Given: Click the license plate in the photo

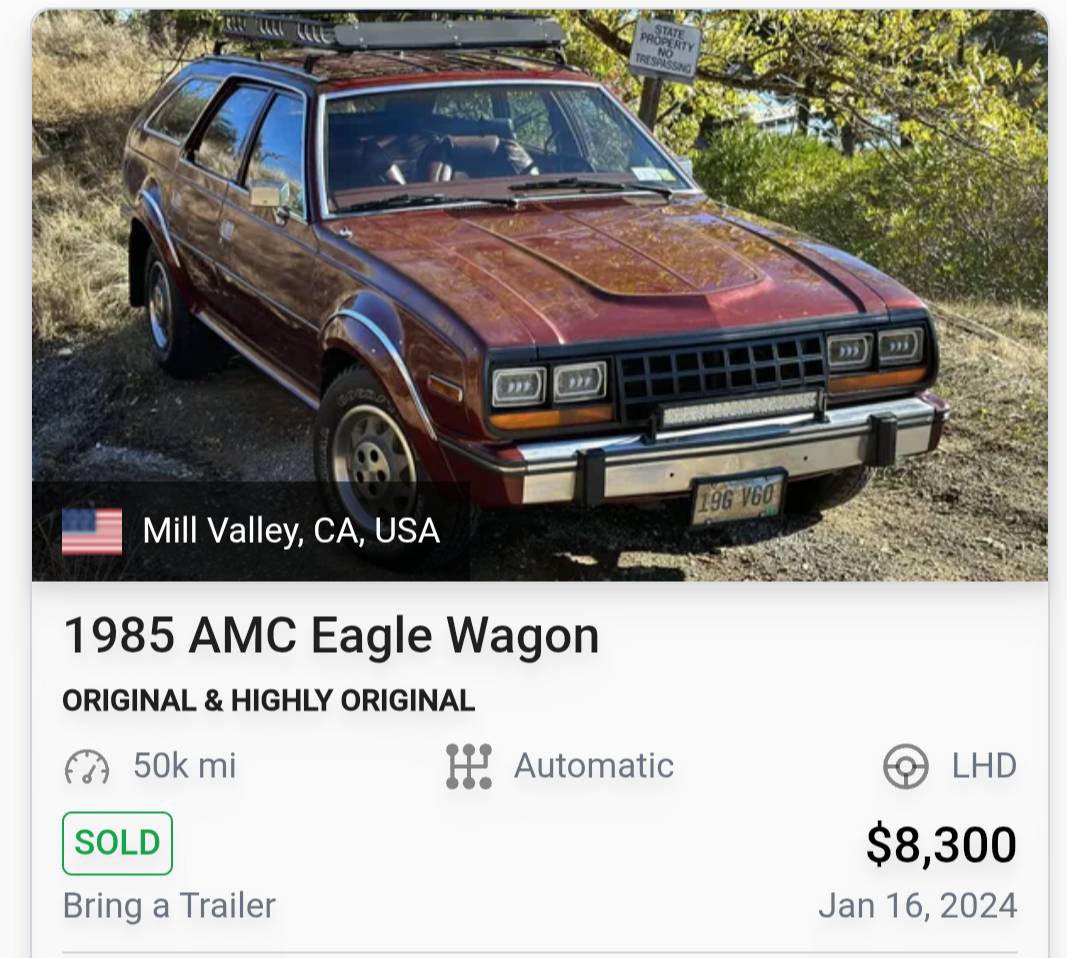Looking at the screenshot, I should pyautogui.click(x=738, y=499).
